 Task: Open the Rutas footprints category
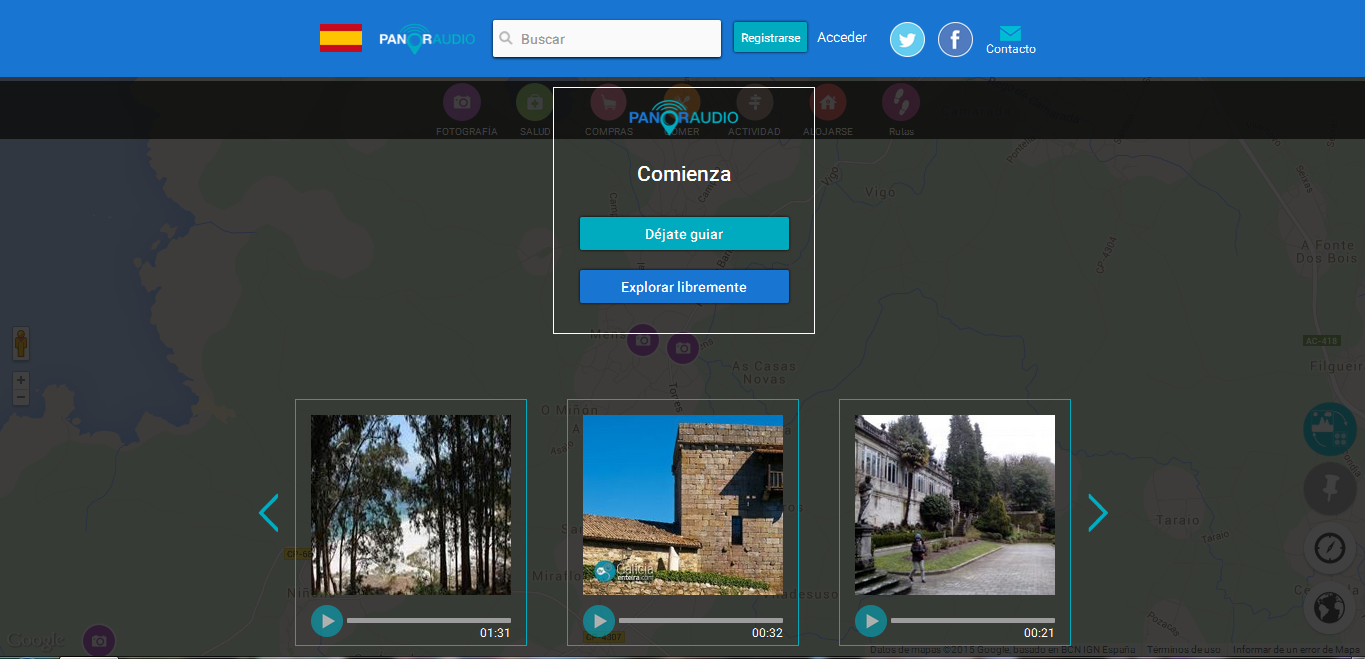tap(901, 102)
